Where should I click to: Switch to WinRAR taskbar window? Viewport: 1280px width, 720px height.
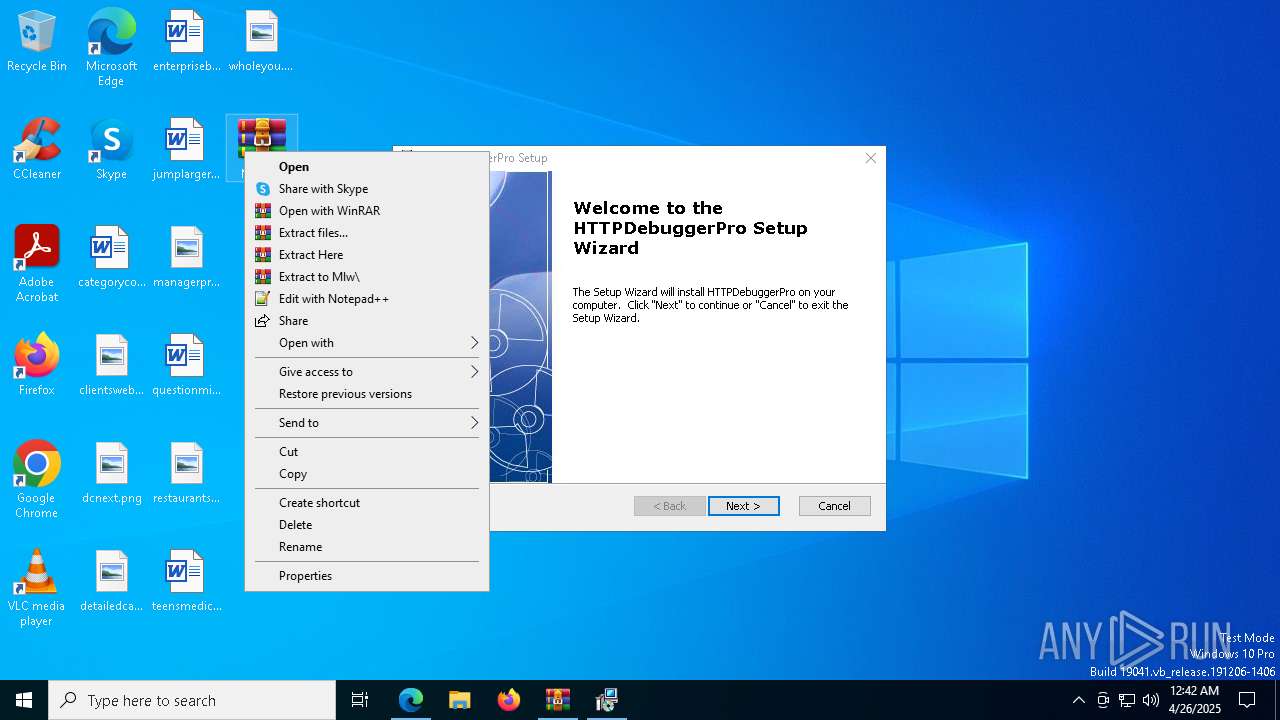(558, 700)
